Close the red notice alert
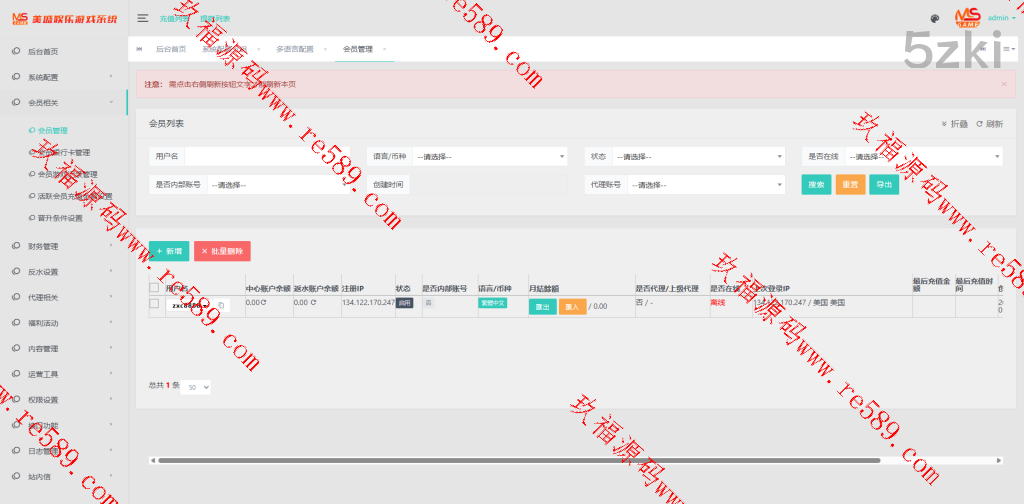Screen dimensions: 1024x504 (1004, 84)
